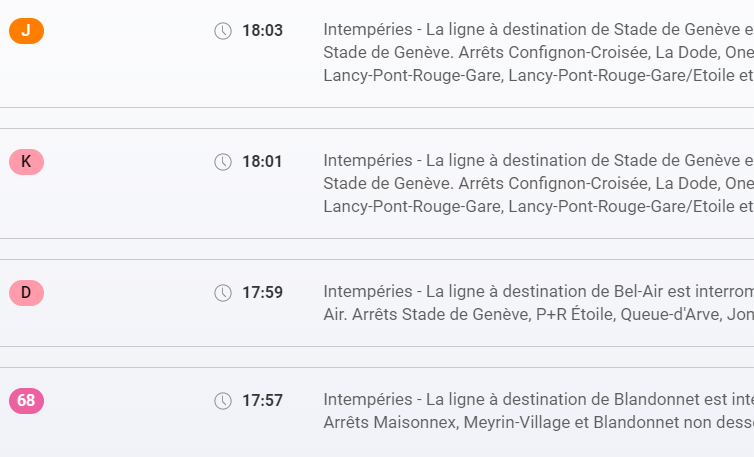Click the 'Arrêts Stade de Genève, P+R Étoile' line
This screenshot has width=754, height=457.
pyautogui.click(x=538, y=314)
